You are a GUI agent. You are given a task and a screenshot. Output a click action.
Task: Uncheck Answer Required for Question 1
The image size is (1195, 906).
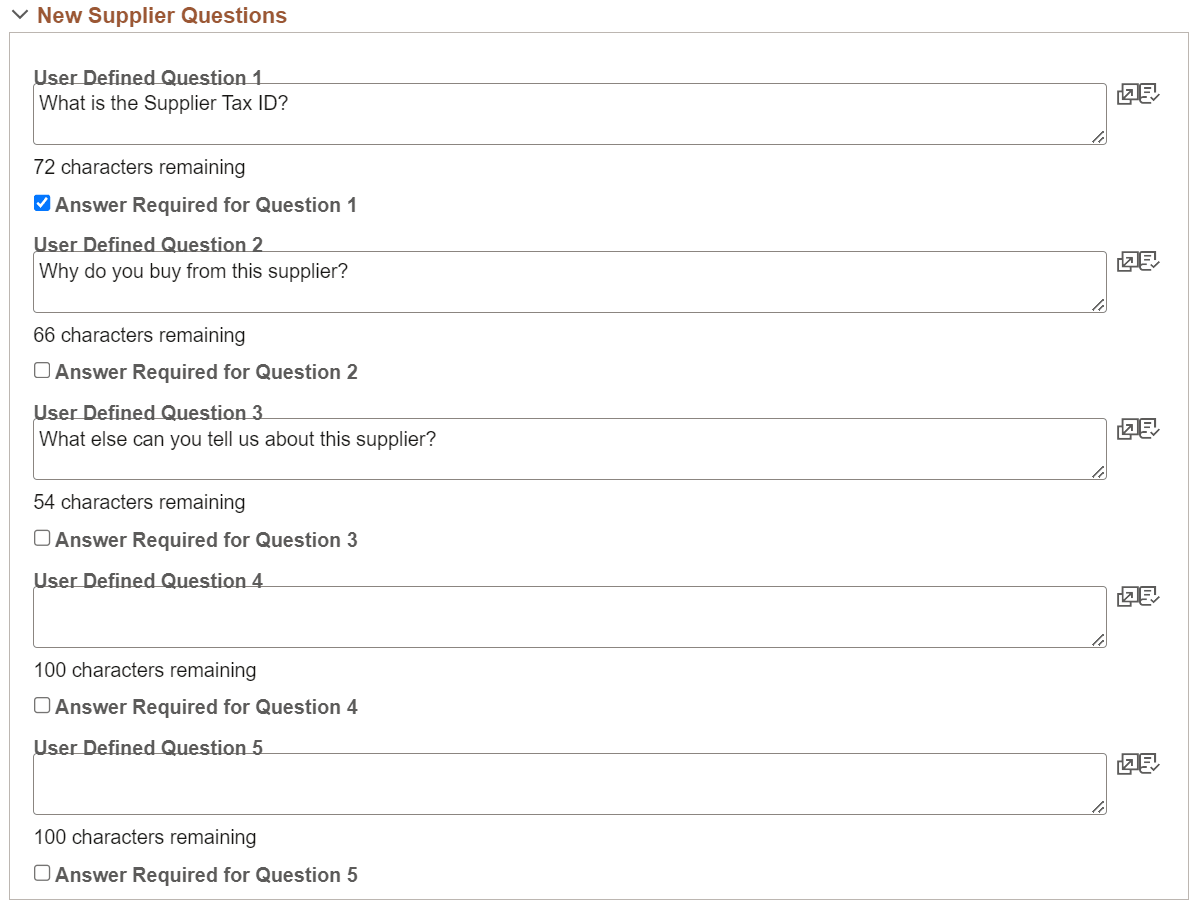(x=41, y=202)
